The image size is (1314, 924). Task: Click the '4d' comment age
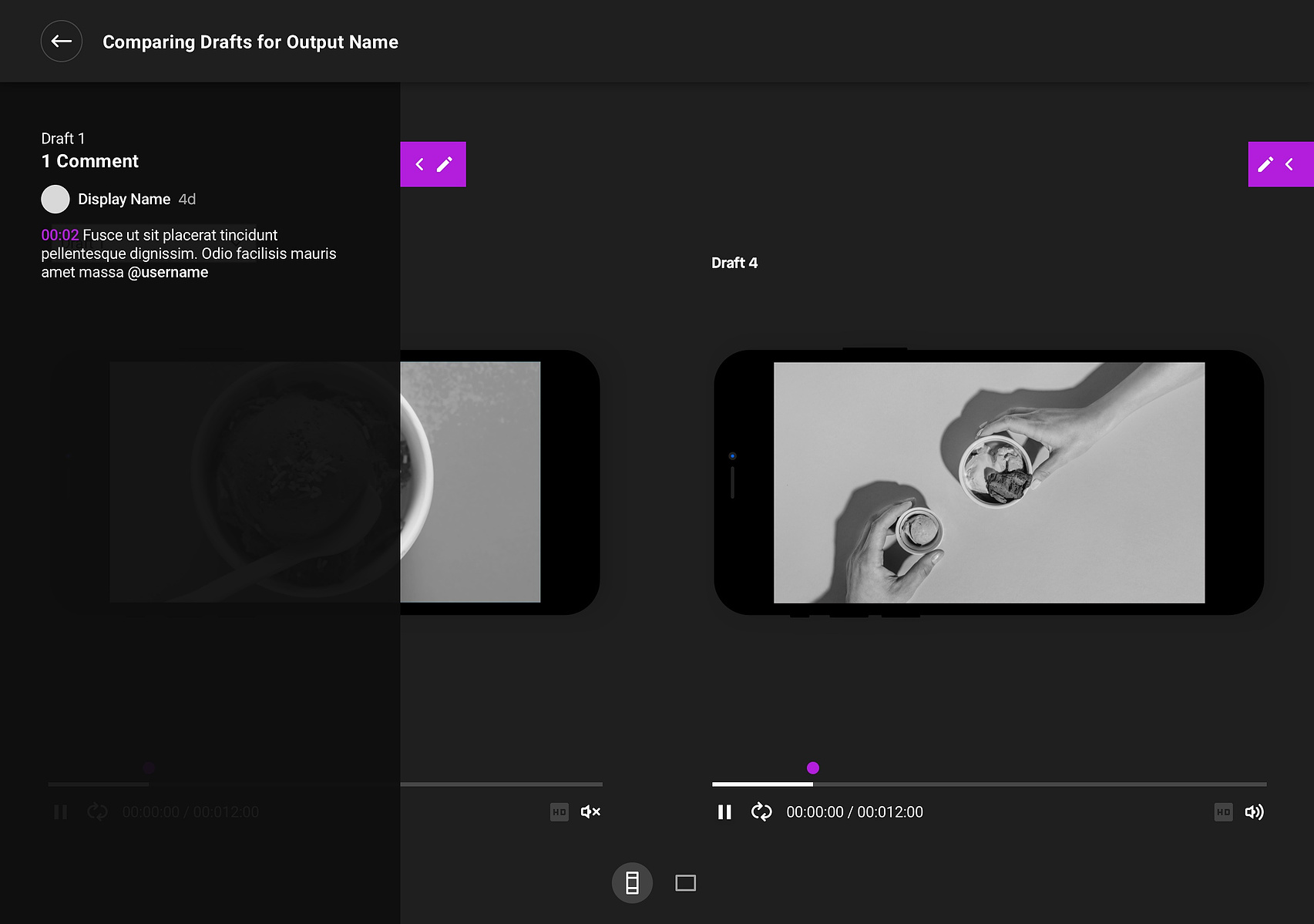pyautogui.click(x=187, y=199)
